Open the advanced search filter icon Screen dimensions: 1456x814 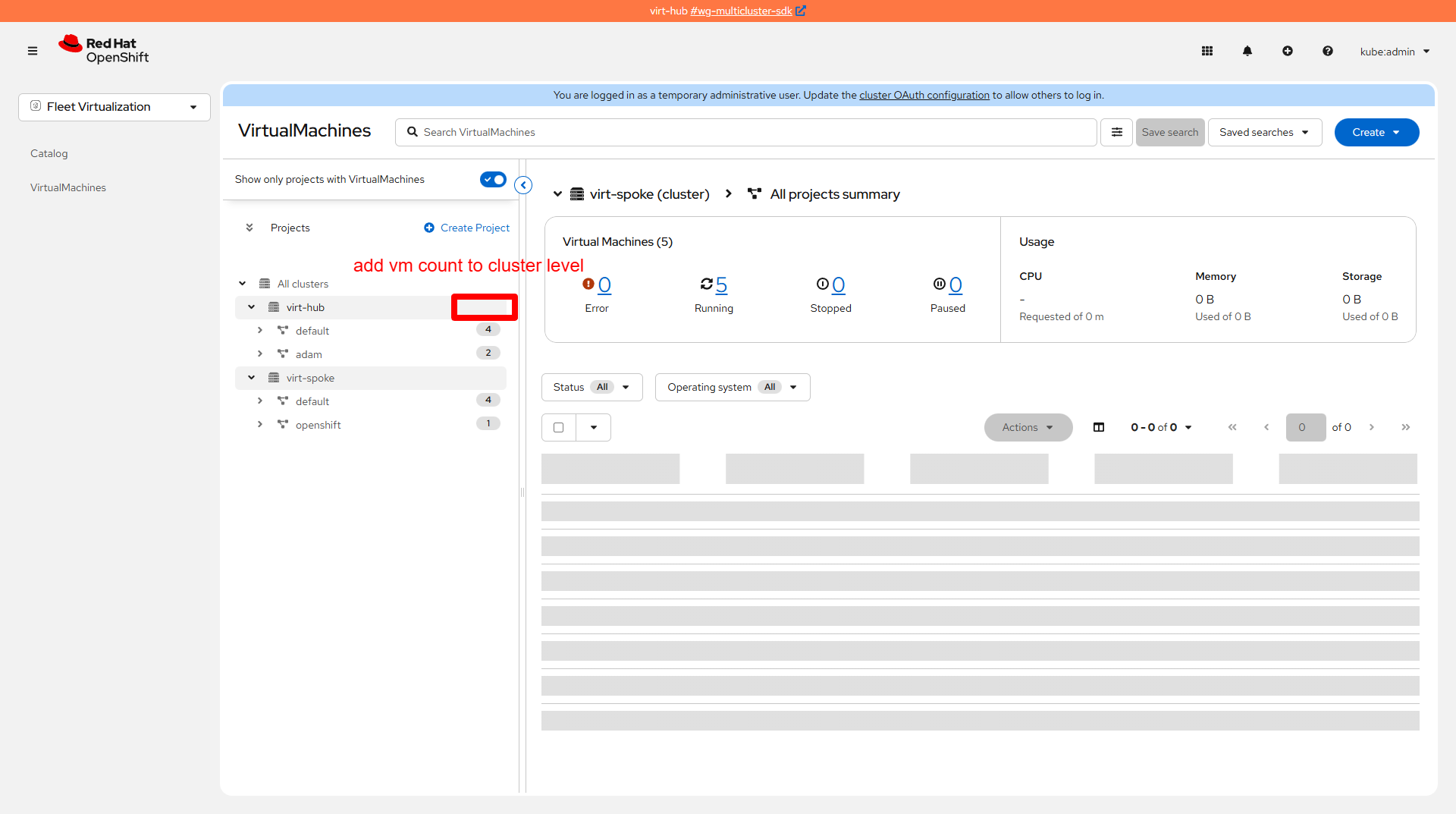tap(1117, 132)
